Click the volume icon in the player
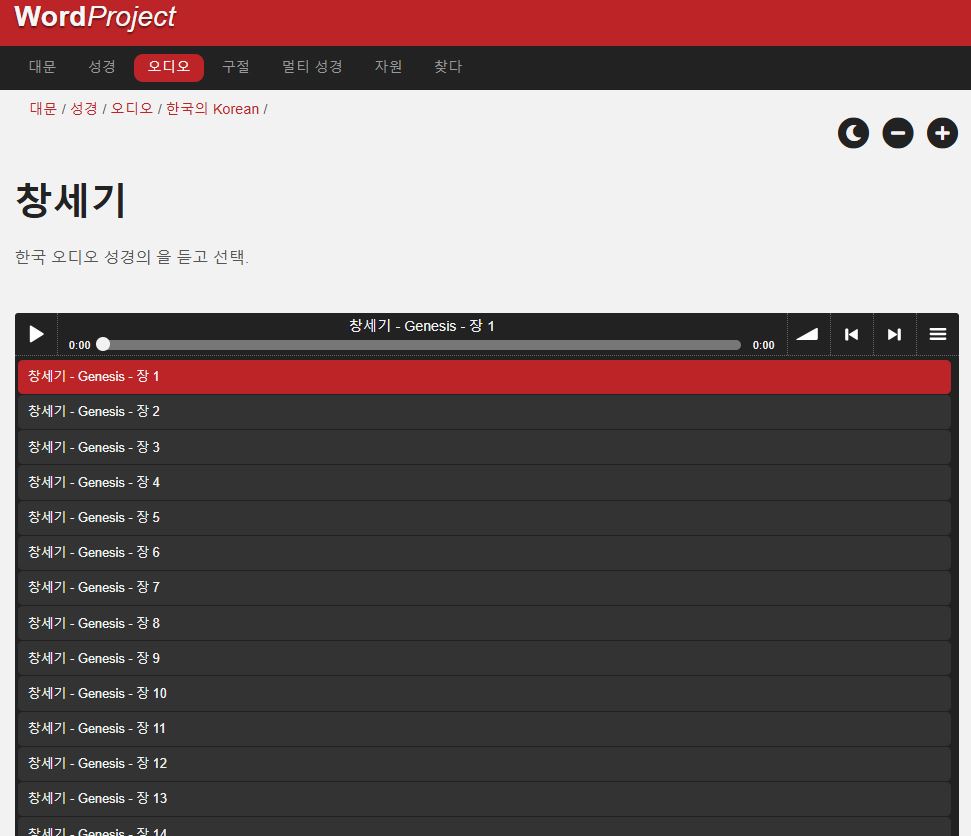The width and height of the screenshot is (971, 836). 807,334
